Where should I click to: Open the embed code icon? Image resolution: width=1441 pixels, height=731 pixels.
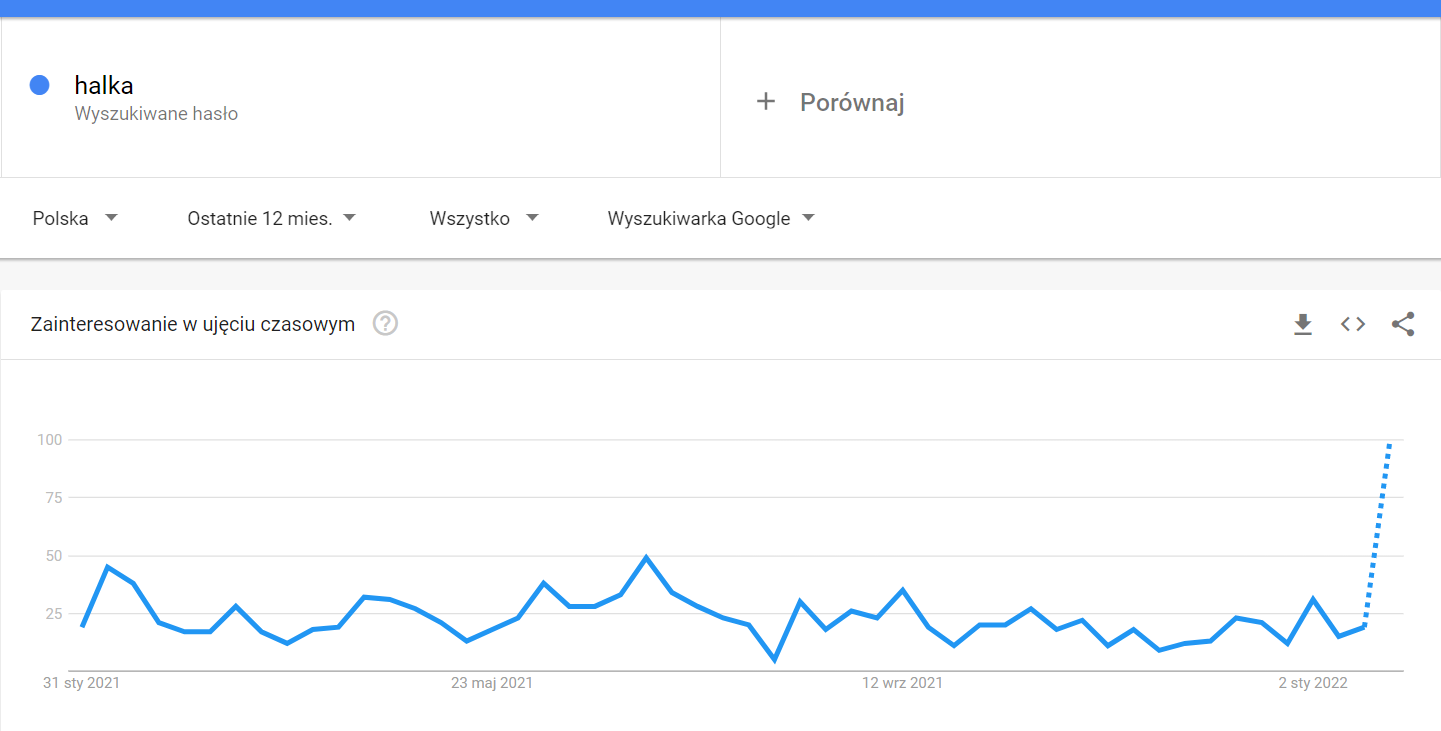(x=1353, y=324)
